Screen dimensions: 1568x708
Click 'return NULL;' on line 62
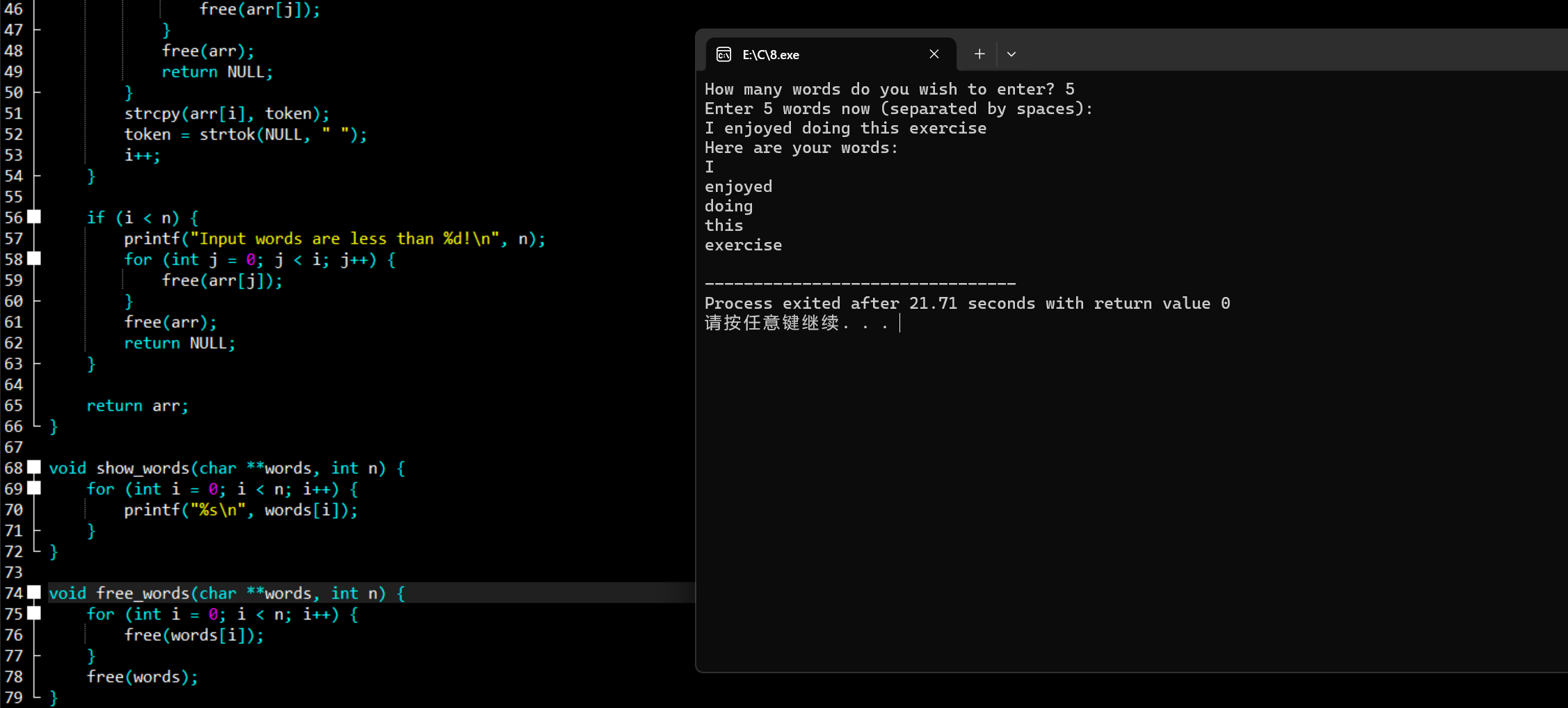pos(180,343)
